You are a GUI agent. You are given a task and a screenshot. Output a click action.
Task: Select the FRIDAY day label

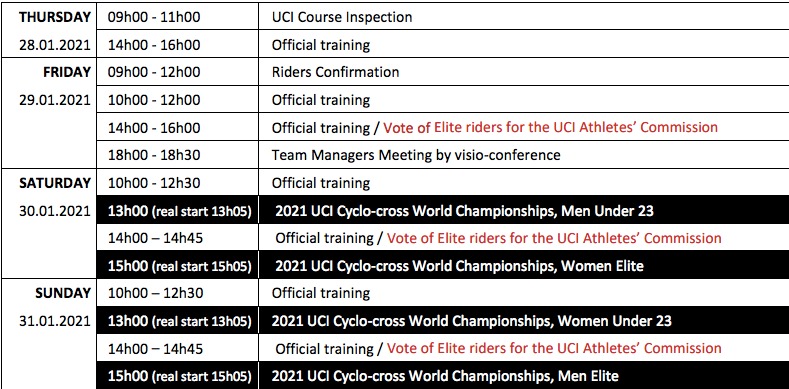69,72
